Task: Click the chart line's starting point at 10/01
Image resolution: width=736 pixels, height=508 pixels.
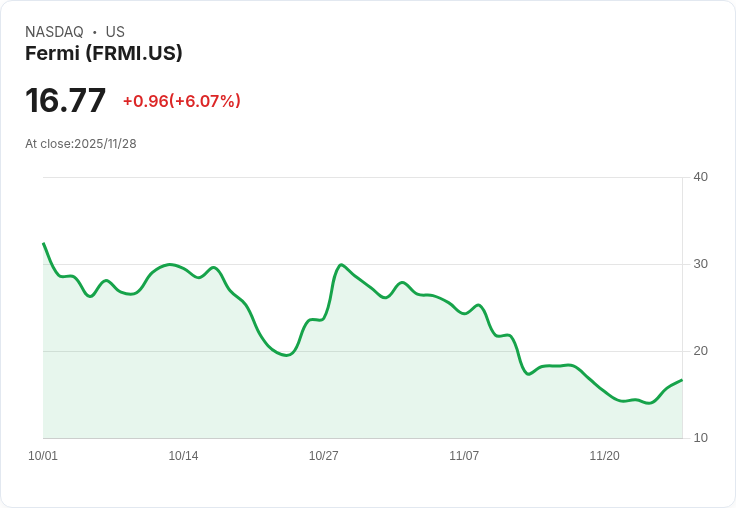Action: (x=43, y=243)
